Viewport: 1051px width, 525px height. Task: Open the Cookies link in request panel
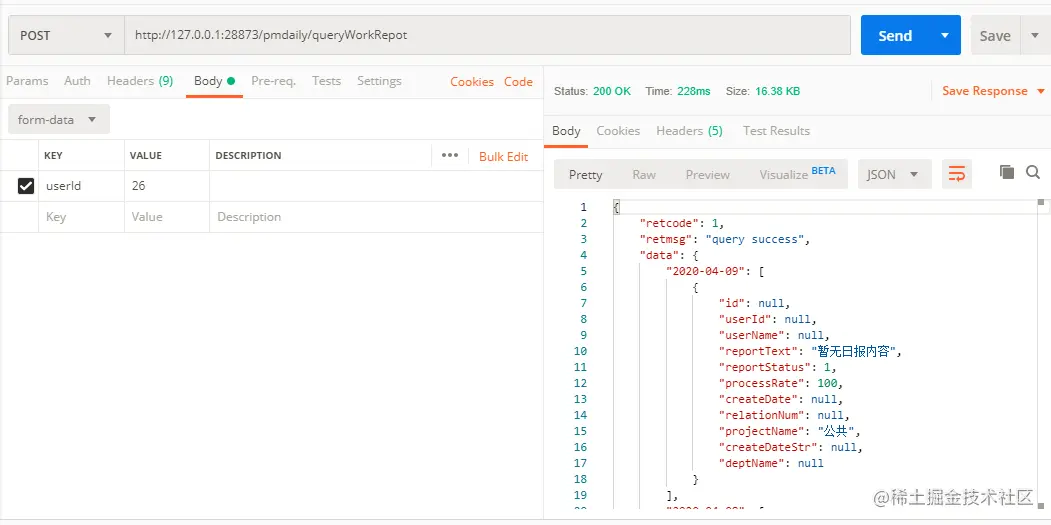[472, 82]
